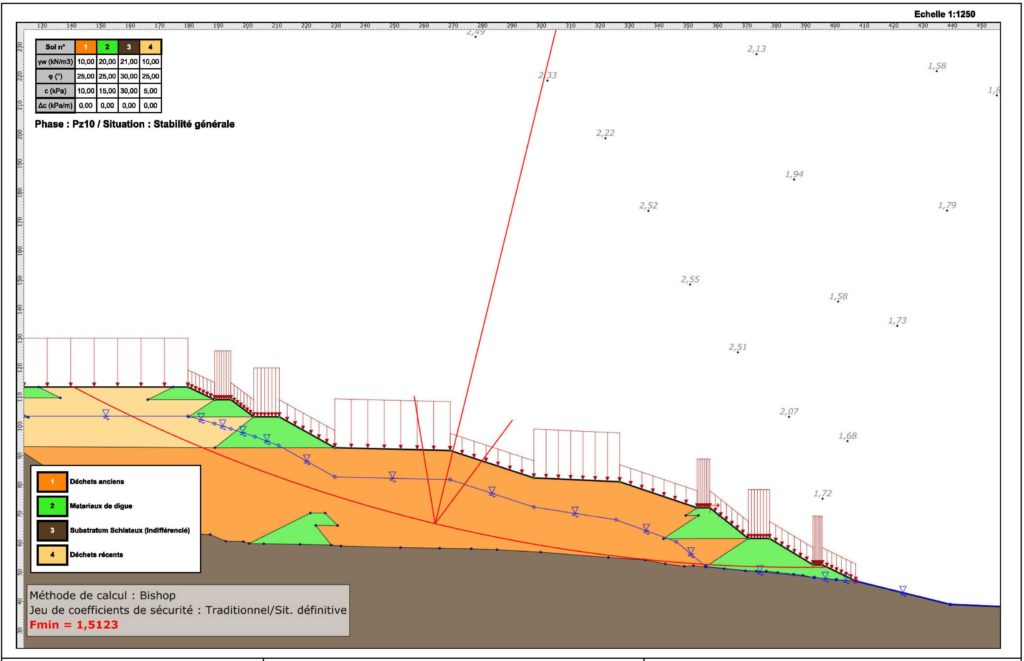Screen dimensions: 1024x661
Task: Select soil column header 3 in parameter table
Action: [x=128, y=46]
